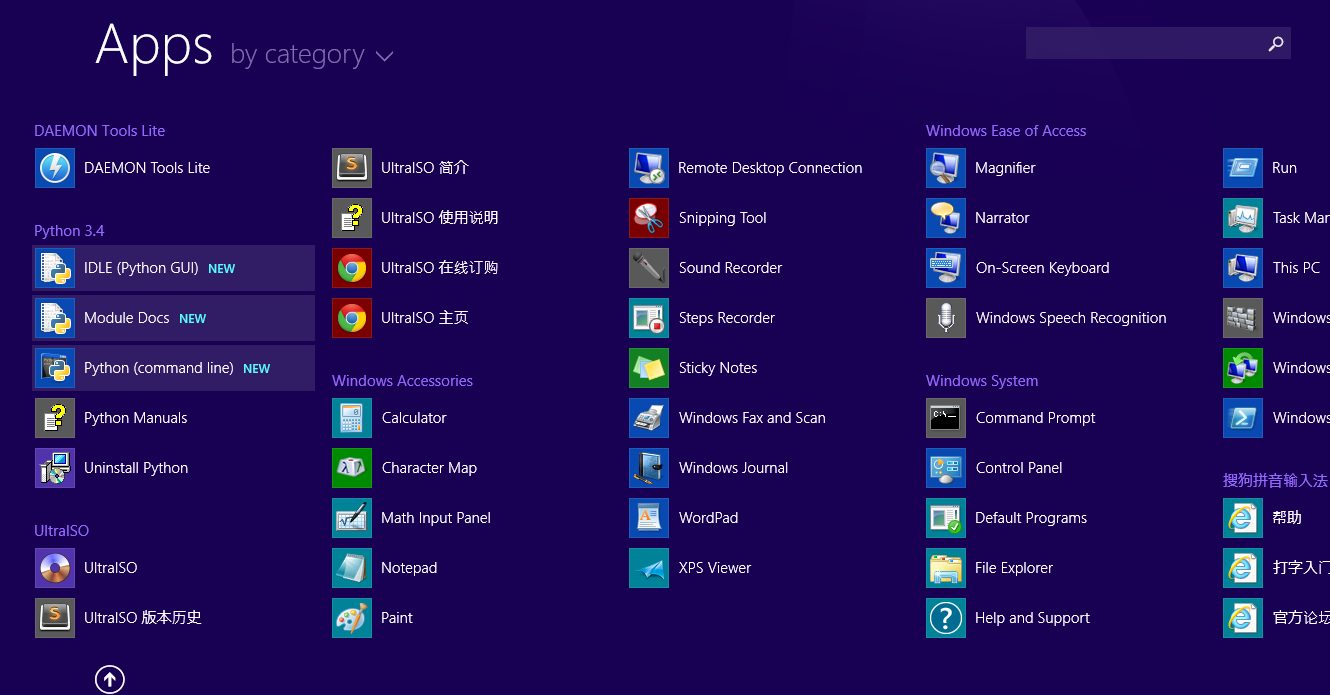Select the Windows Accessories category header

pyautogui.click(x=402, y=381)
